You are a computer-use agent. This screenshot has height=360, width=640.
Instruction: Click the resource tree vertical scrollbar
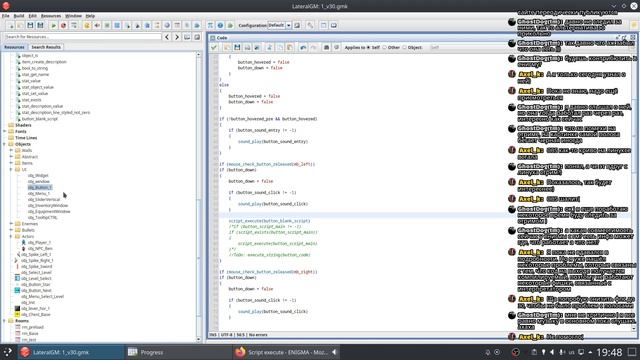199,198
